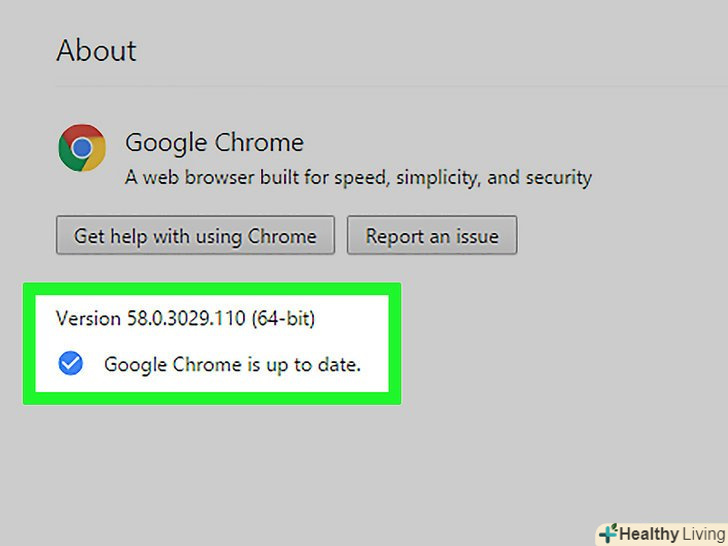
Task: Click the About page heading
Action: point(96,50)
